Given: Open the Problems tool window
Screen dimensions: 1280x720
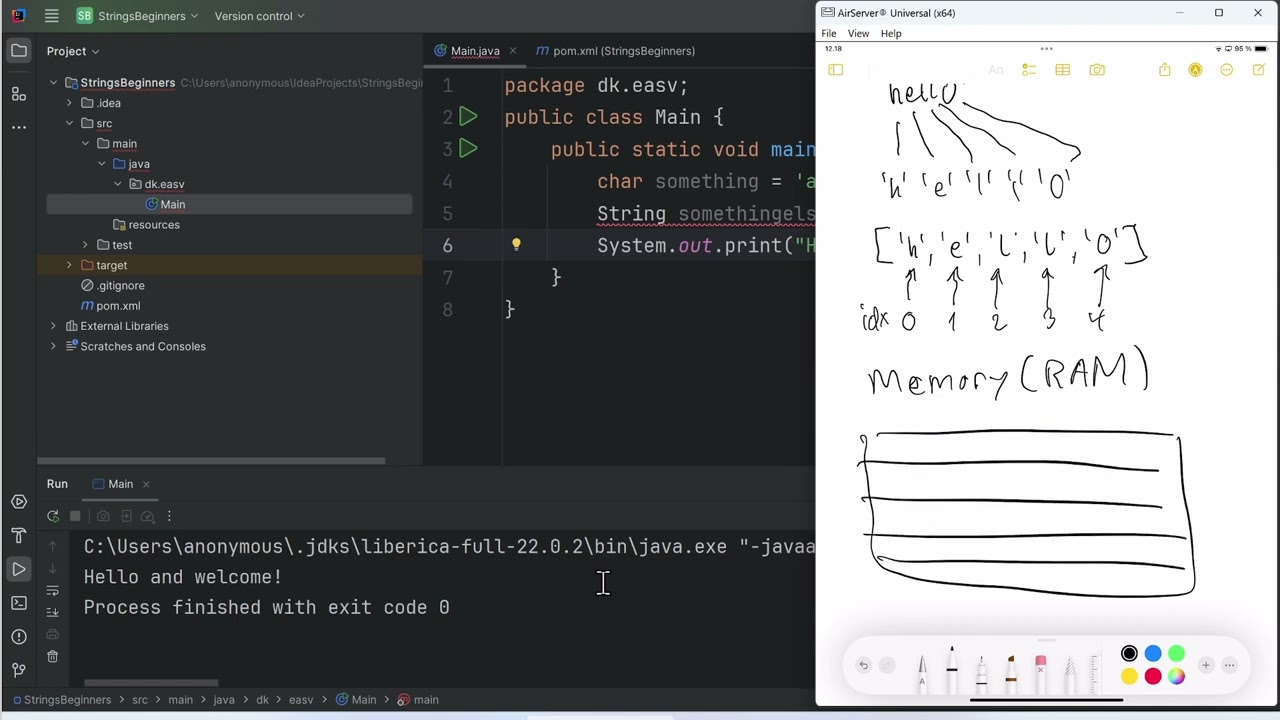Looking at the screenshot, I should click(19, 636).
